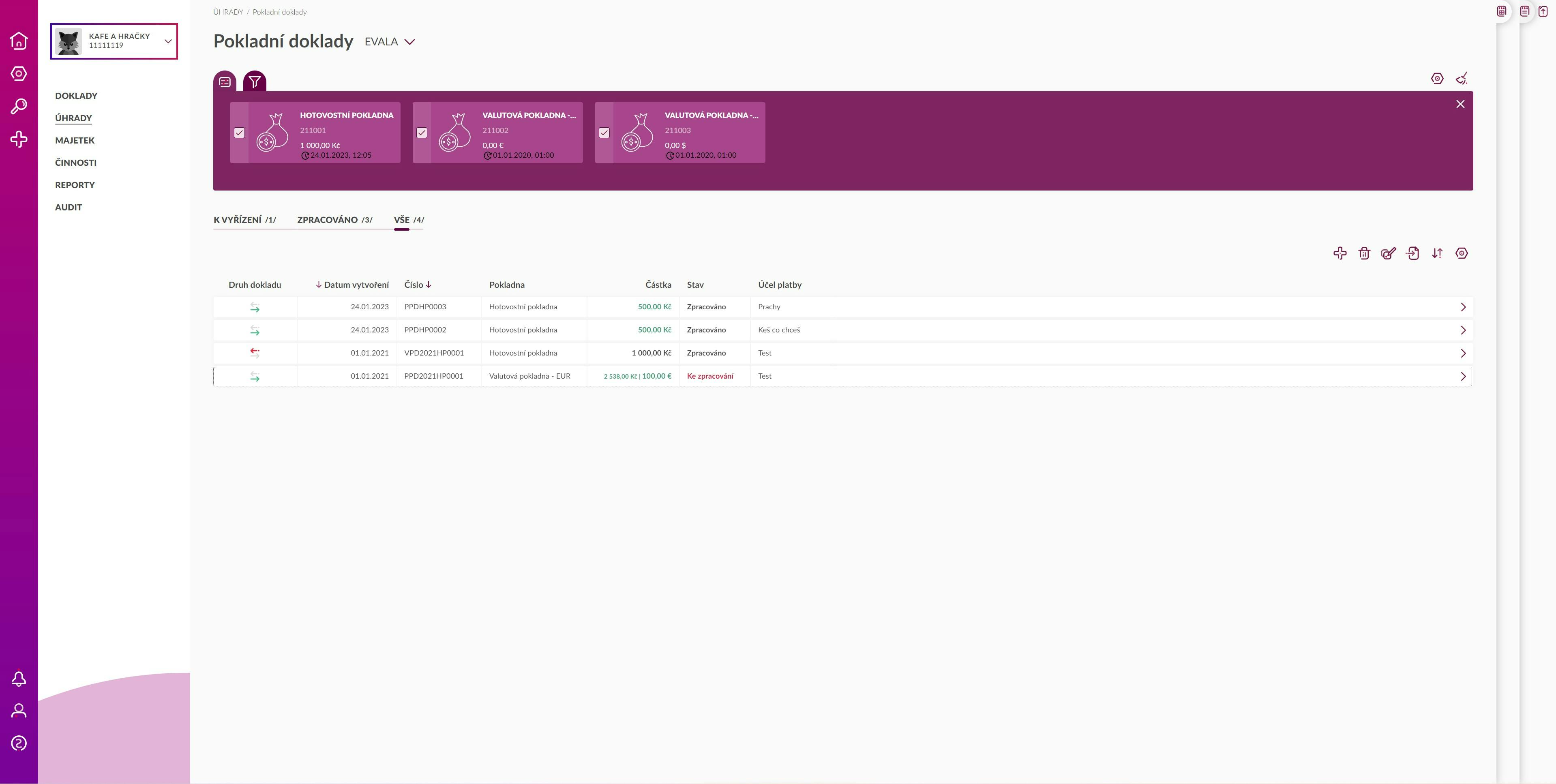Open the home icon in left rail
The image size is (1556, 784).
pyautogui.click(x=19, y=41)
